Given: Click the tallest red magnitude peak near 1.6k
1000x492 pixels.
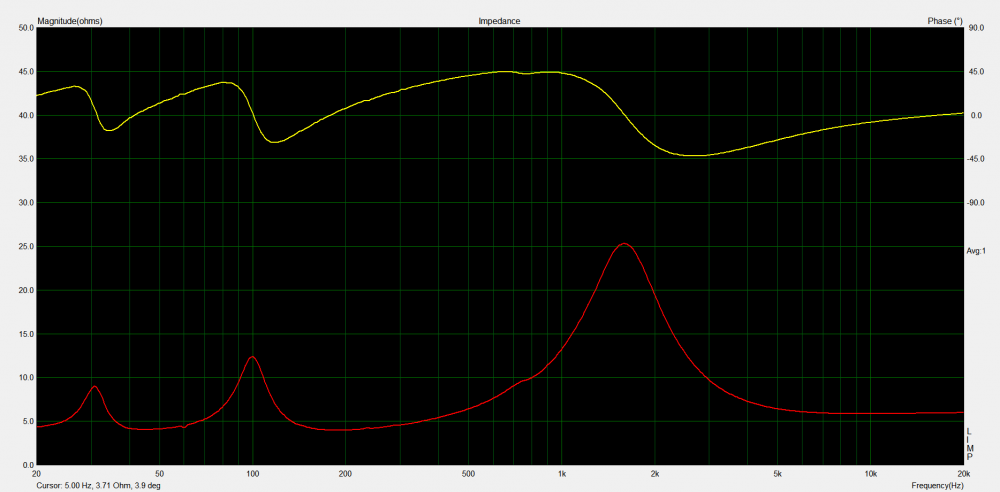Looking at the screenshot, I should [x=624, y=244].
